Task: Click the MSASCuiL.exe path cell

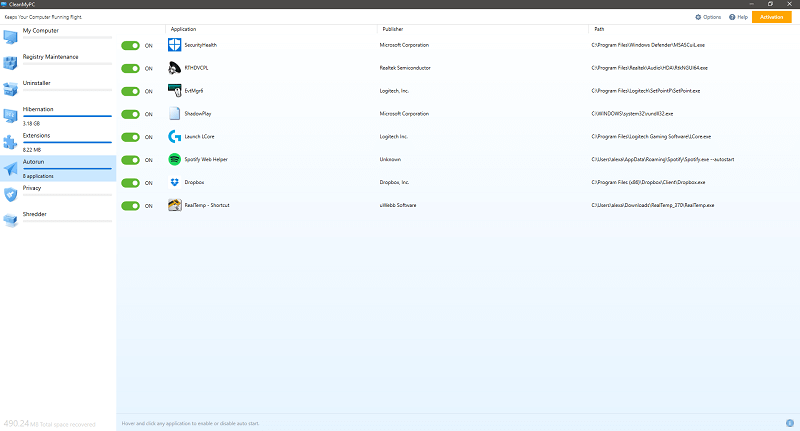Action: pyautogui.click(x=648, y=45)
